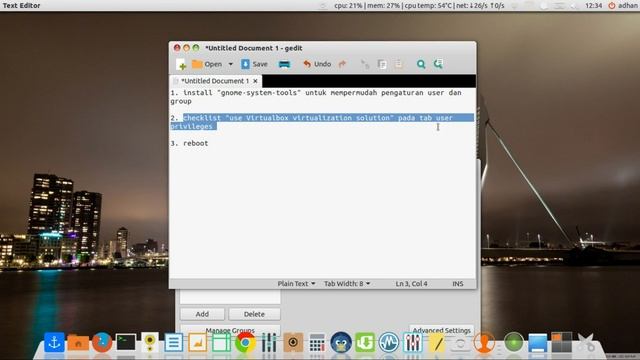Viewport: 640px width, 360px height.
Task: Open the anchor dock app
Action: point(54,342)
